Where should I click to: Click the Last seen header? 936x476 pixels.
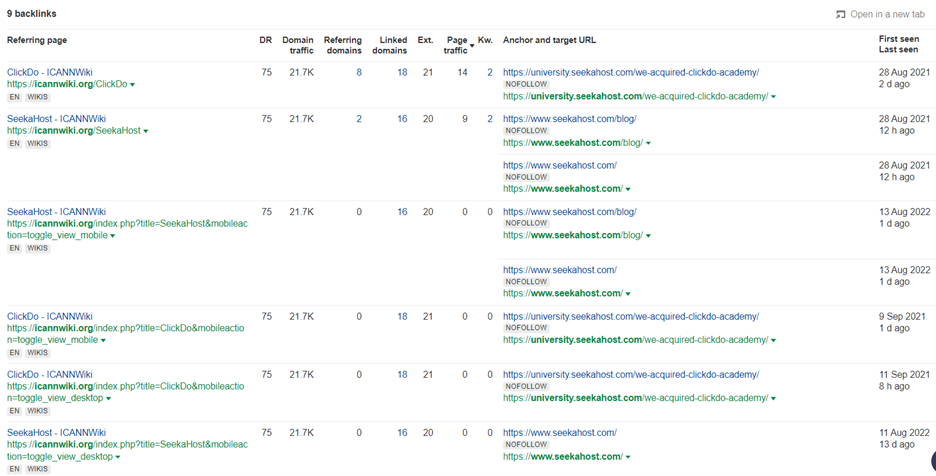898,50
